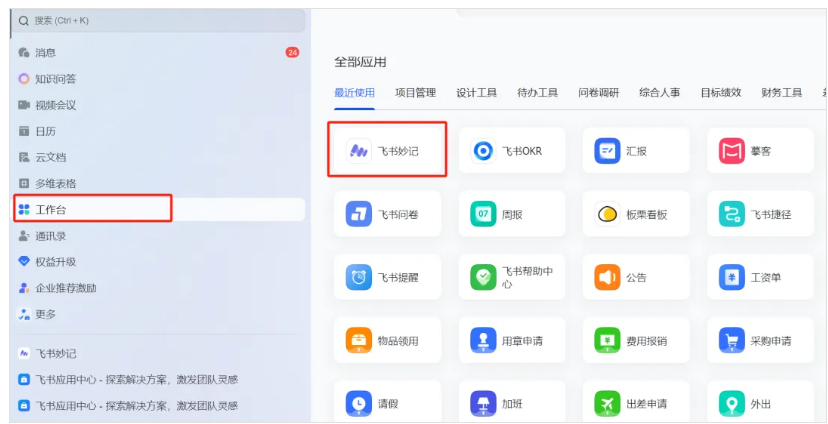Go to 工作台 in the sidebar
Screen dimensions: 828x424
pyautogui.click(x=50, y=209)
